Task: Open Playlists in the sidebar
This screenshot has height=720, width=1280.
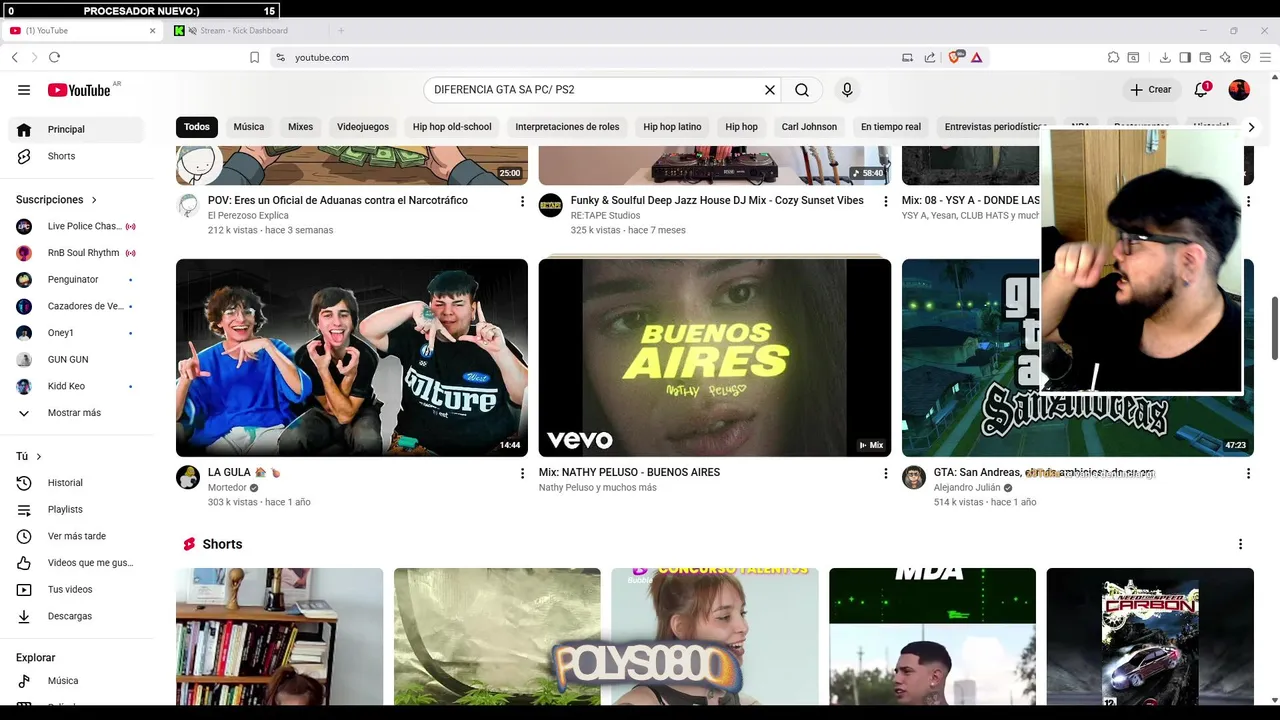Action: [x=76, y=509]
